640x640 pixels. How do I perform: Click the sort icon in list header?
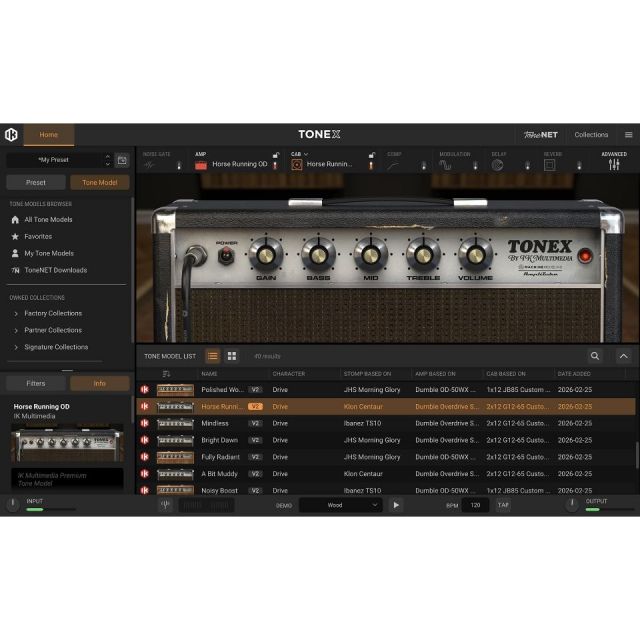[x=166, y=373]
